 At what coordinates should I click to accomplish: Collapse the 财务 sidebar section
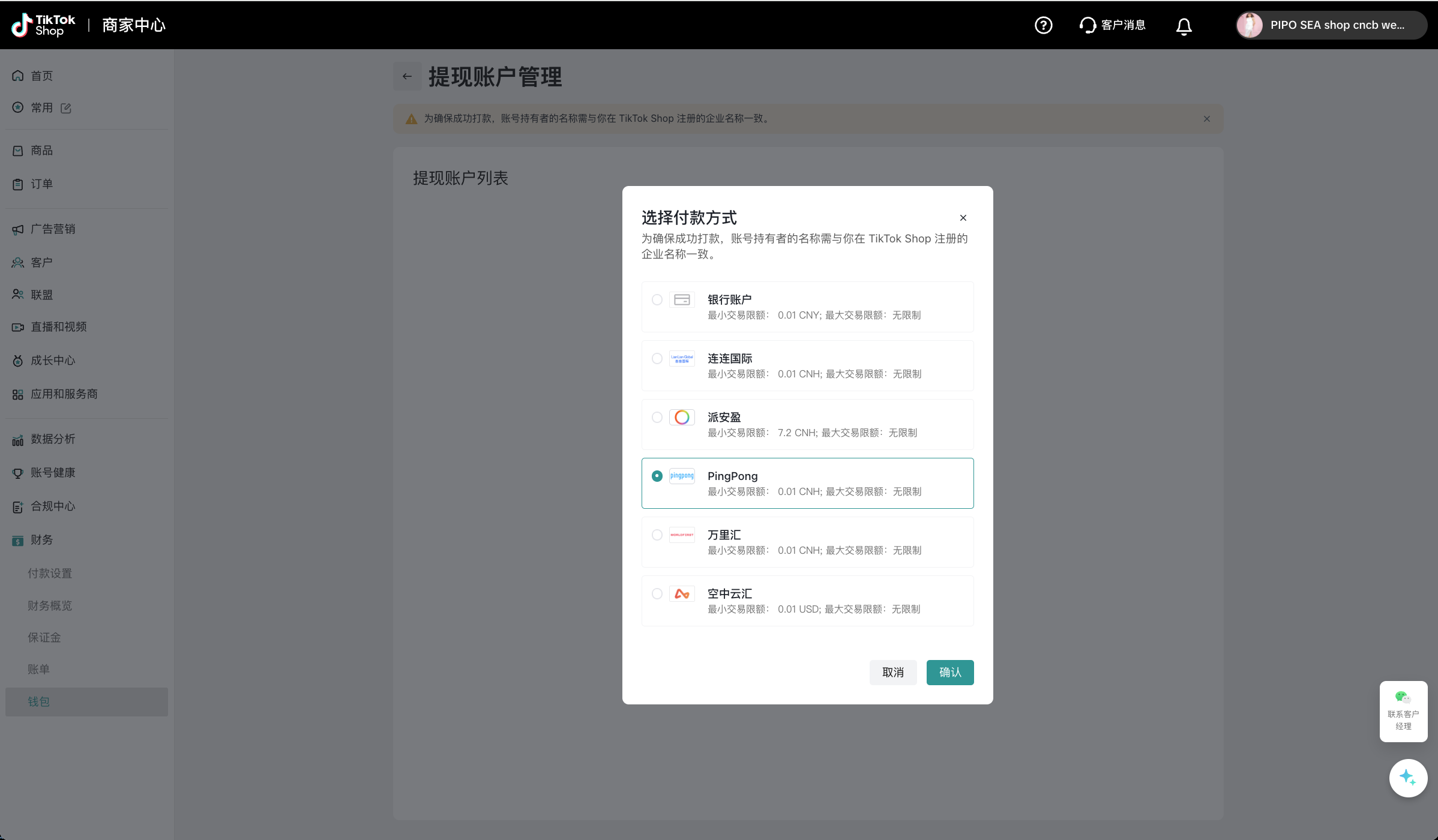coord(41,540)
